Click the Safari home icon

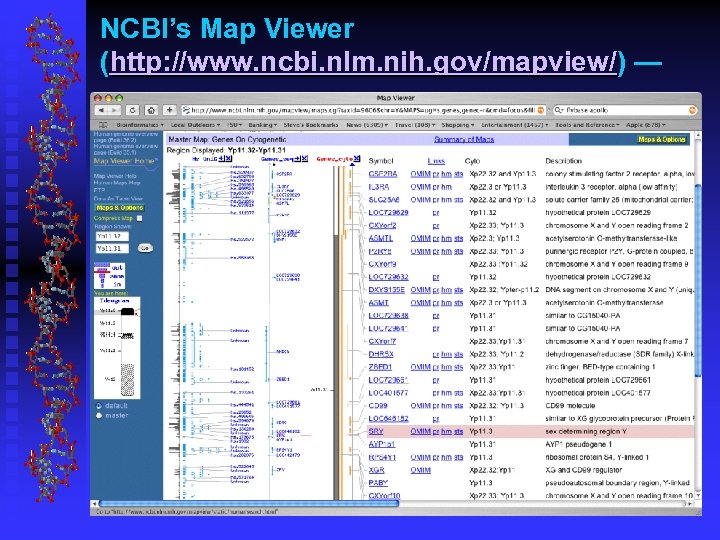tap(151, 110)
